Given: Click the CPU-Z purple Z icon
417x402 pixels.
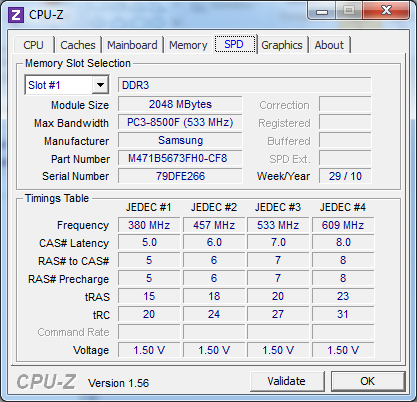Looking at the screenshot, I should click(x=16, y=15).
